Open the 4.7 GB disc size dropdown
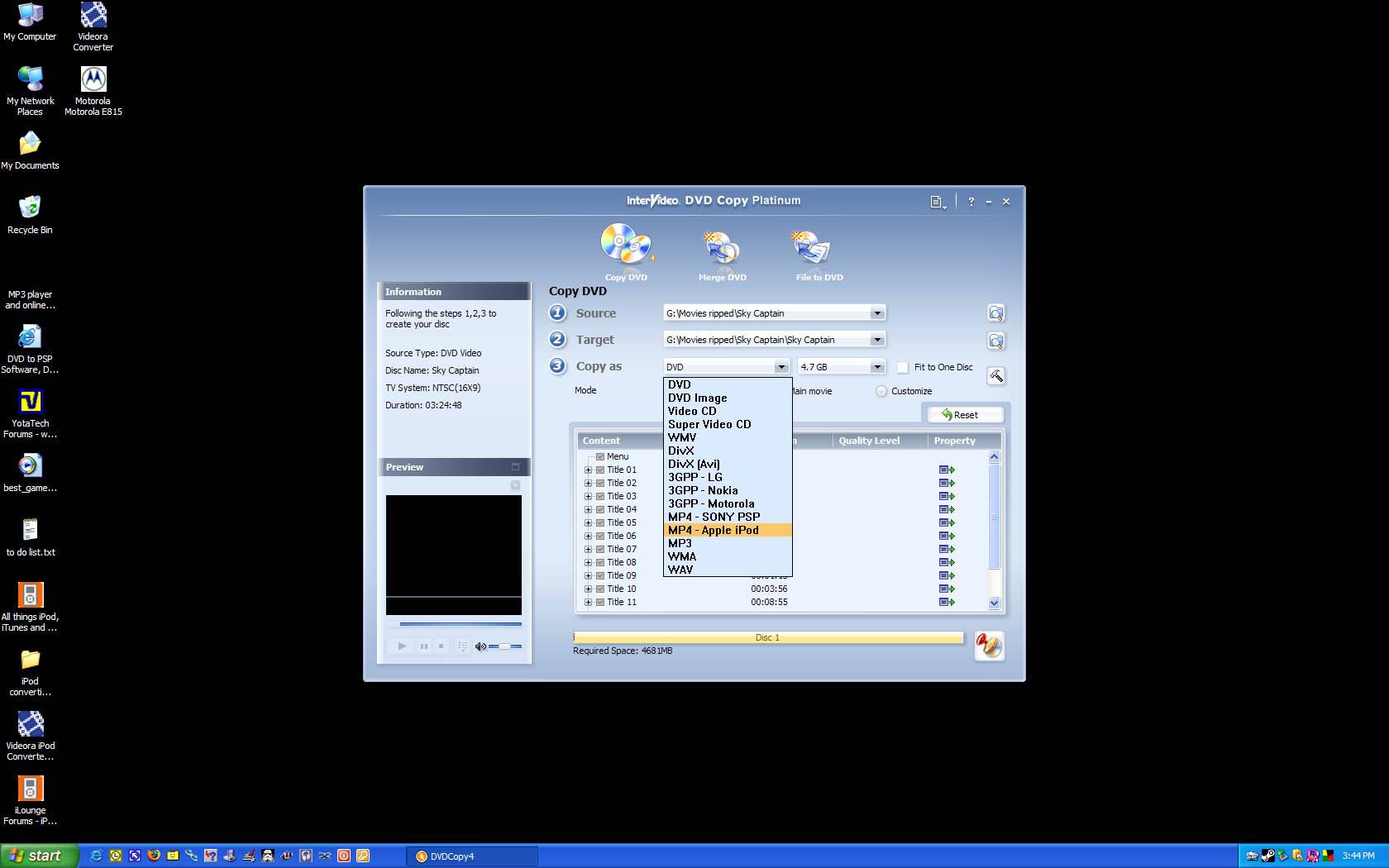This screenshot has height=868, width=1389. [x=877, y=367]
